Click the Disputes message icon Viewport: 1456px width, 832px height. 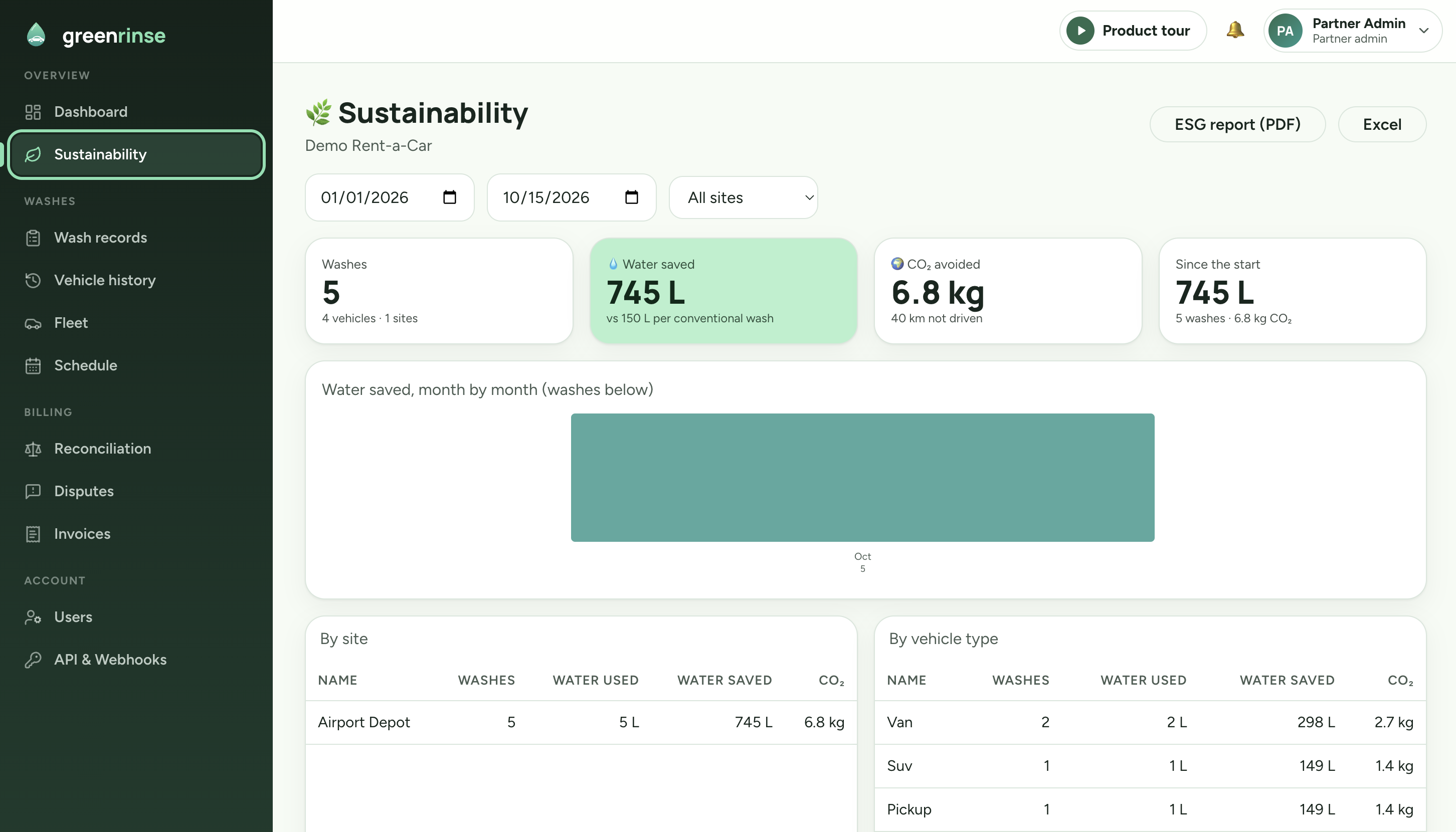pyautogui.click(x=33, y=491)
